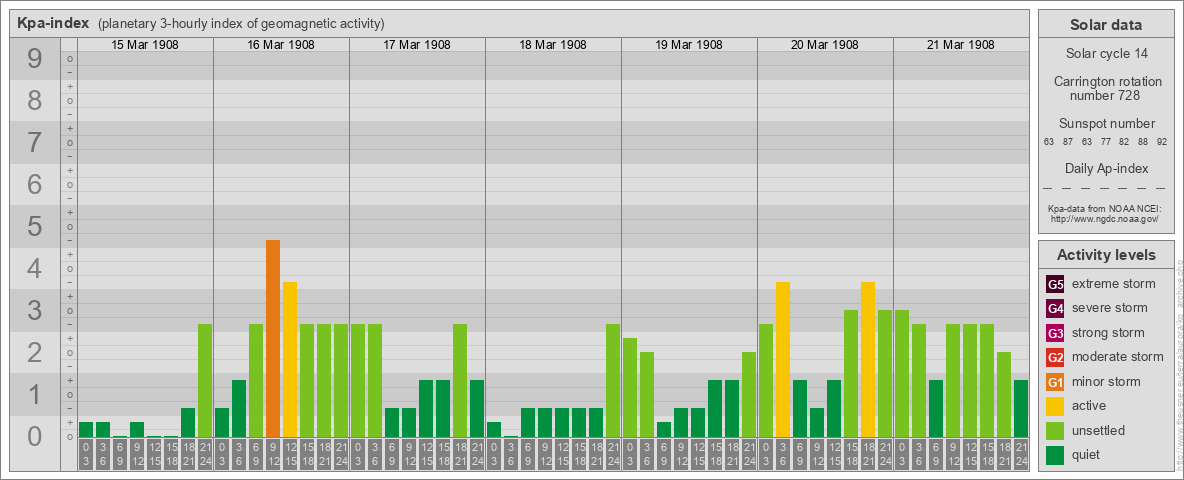This screenshot has width=1184, height=480.
Task: Click the light green 18-21h bar on 17 Mar 1908
Action: pos(460,380)
